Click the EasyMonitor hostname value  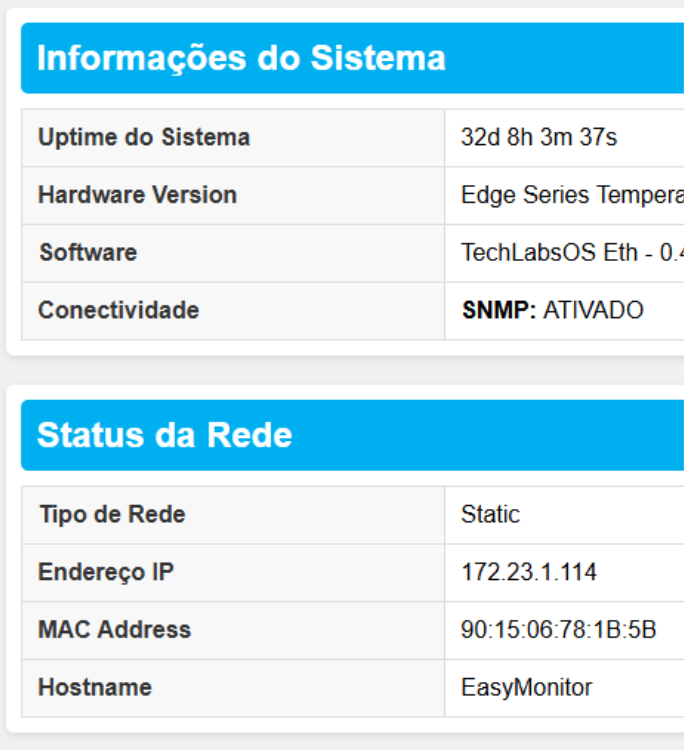[x=526, y=688]
